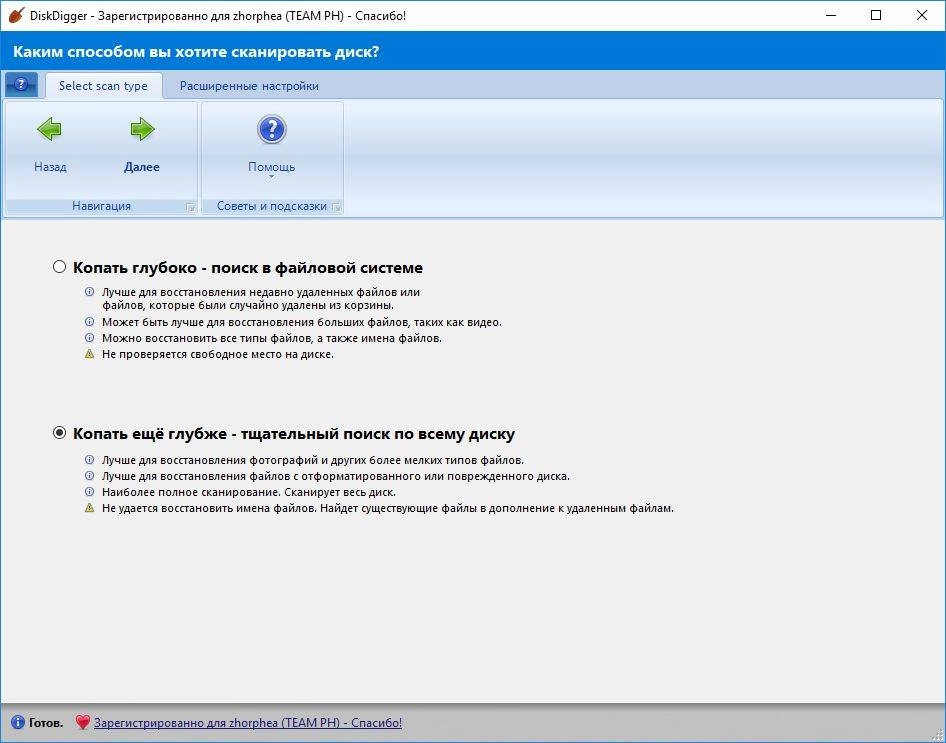946x743 pixels.
Task: Open the registered-for zhorphea link
Action: tap(248, 722)
